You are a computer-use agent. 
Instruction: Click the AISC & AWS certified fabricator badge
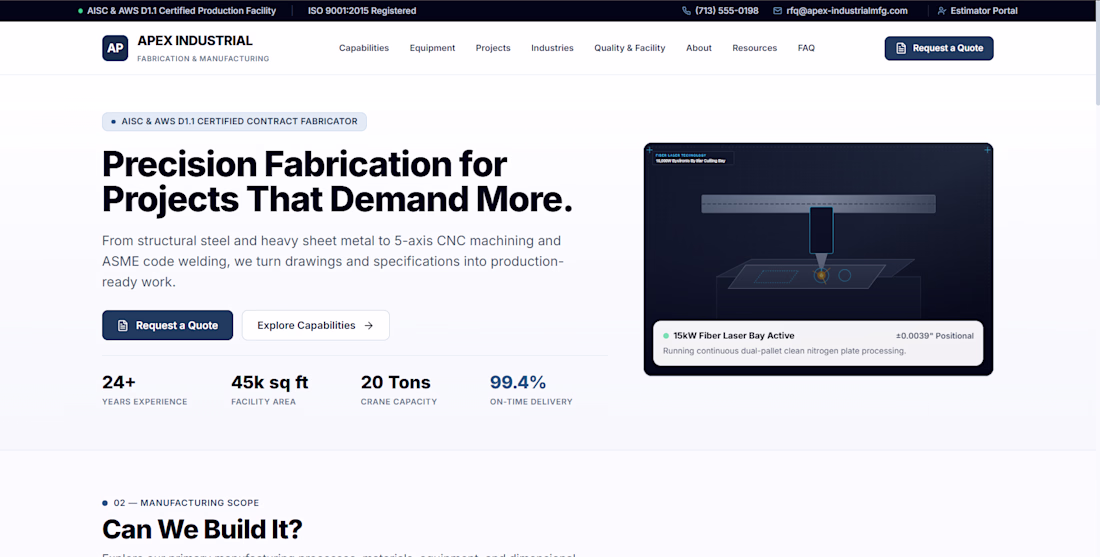234,121
